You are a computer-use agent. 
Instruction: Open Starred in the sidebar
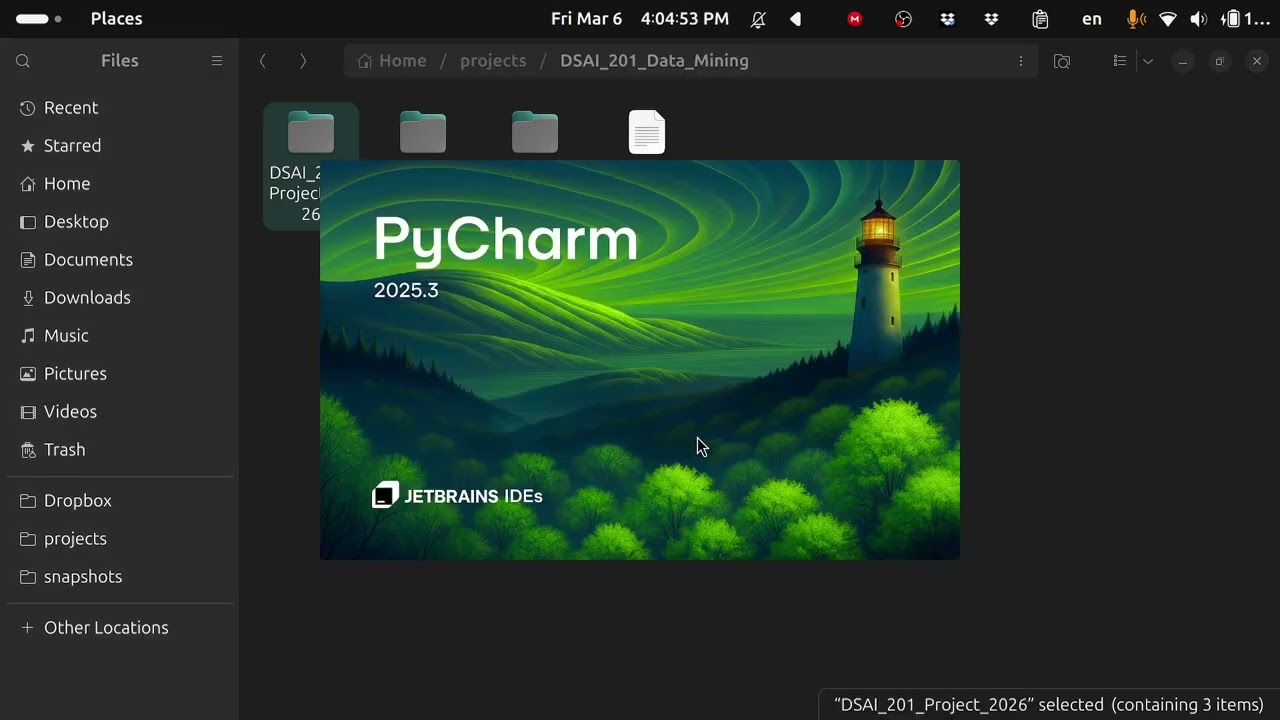(x=120, y=146)
